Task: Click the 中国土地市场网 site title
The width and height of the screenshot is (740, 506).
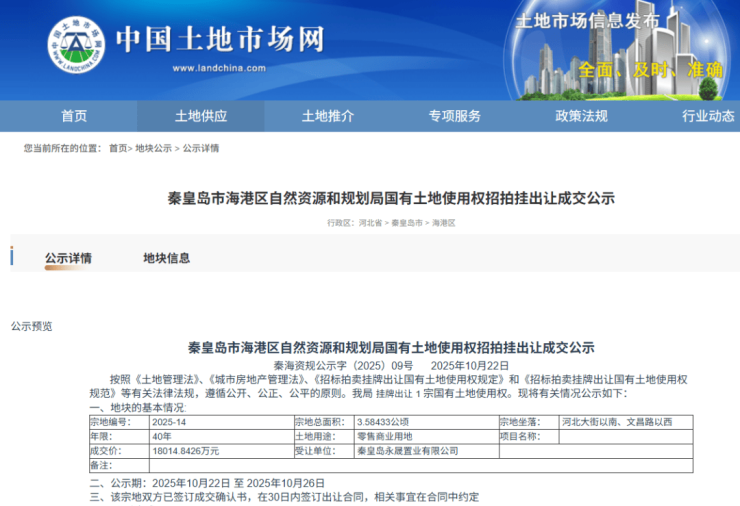Action: [x=220, y=39]
